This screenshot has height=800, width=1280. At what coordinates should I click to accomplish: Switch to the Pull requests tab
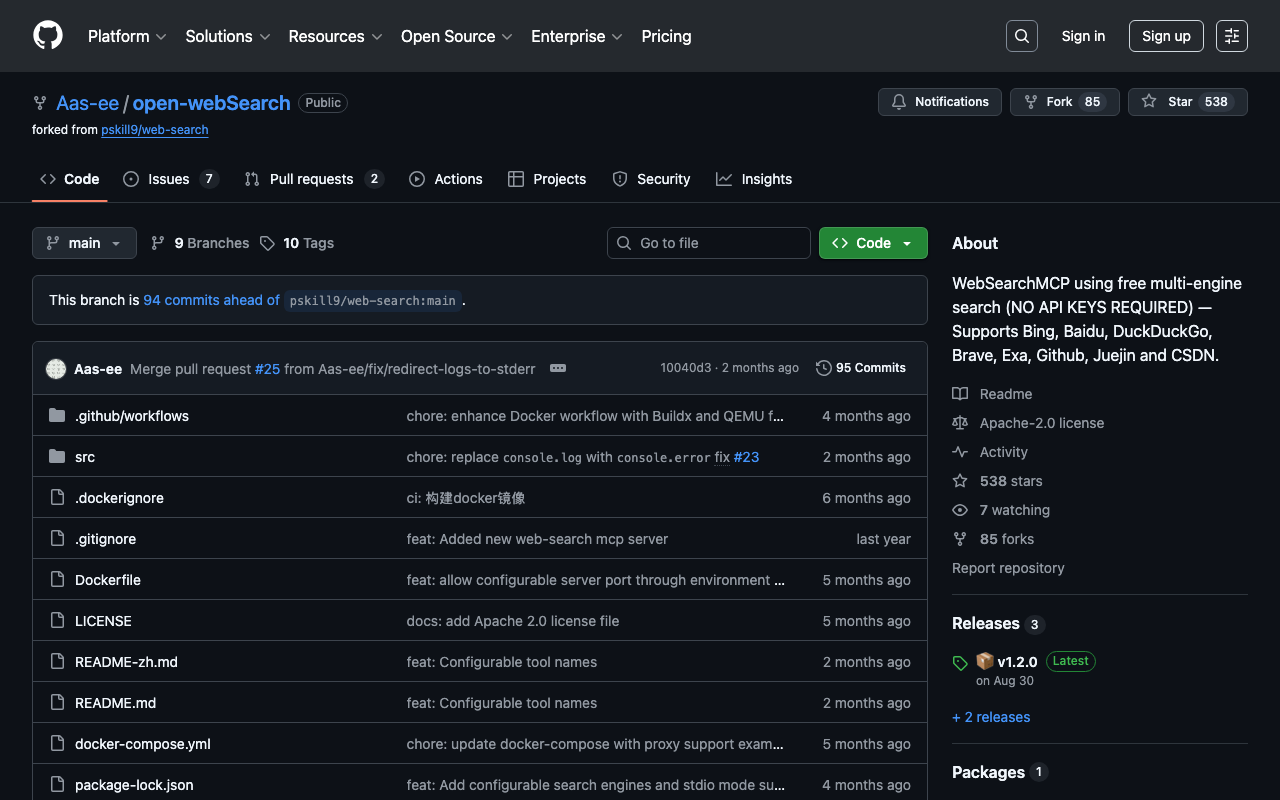tap(312, 179)
